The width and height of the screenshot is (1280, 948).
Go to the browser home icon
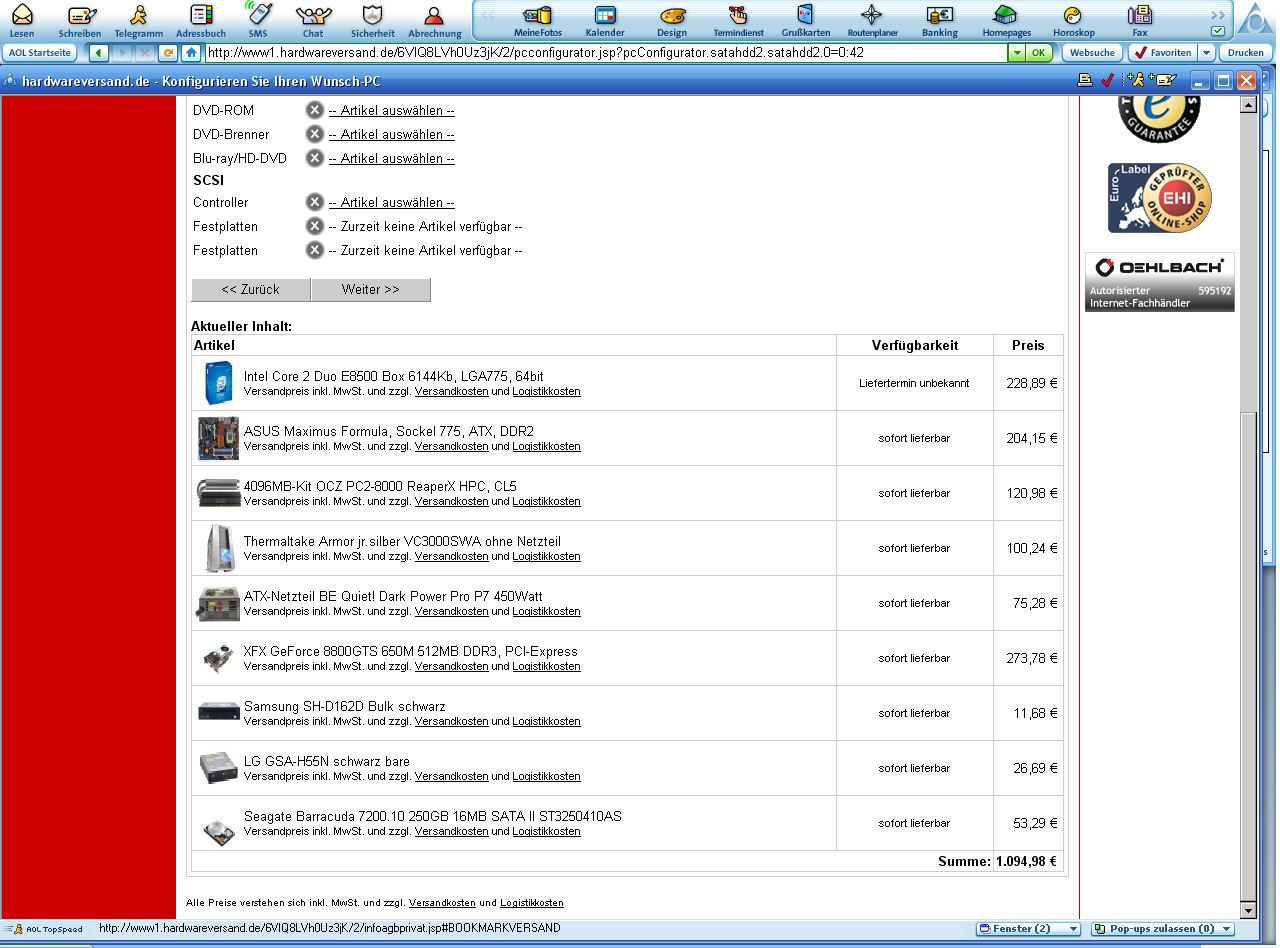[x=190, y=53]
